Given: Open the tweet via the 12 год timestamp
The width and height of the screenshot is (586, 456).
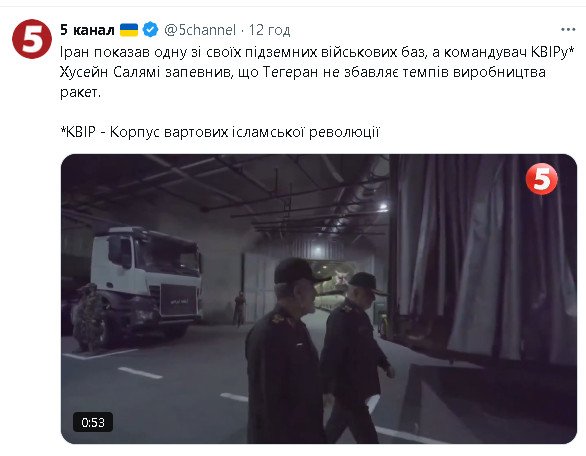Looking at the screenshot, I should (x=269, y=30).
